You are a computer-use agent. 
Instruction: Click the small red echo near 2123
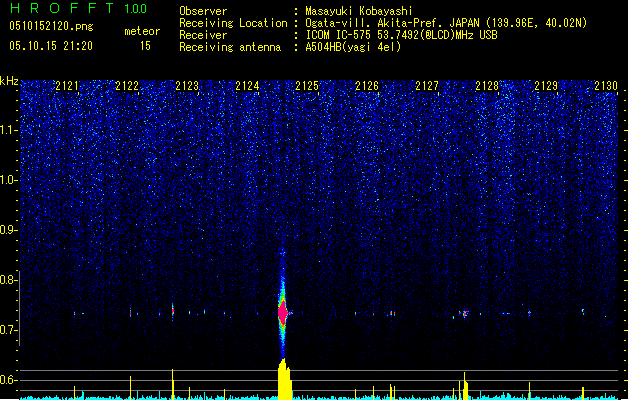(x=173, y=311)
